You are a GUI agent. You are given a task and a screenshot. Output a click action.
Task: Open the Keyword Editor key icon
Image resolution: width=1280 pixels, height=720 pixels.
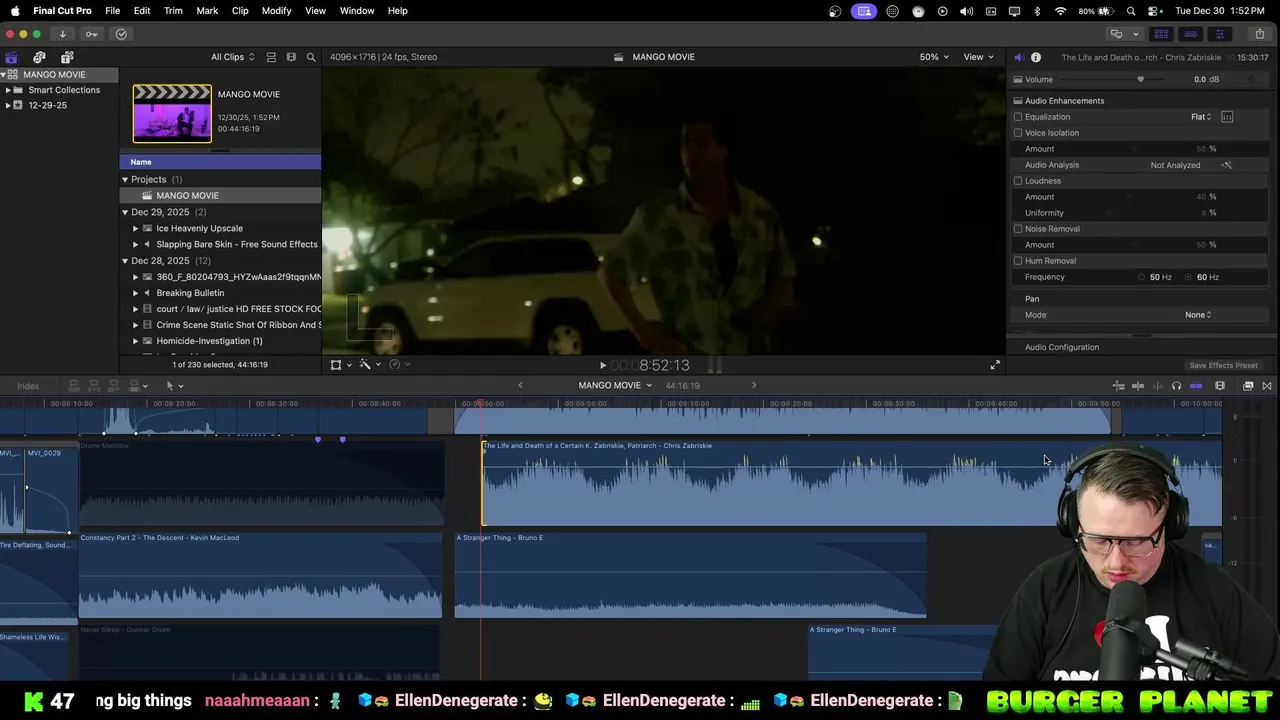click(91, 34)
